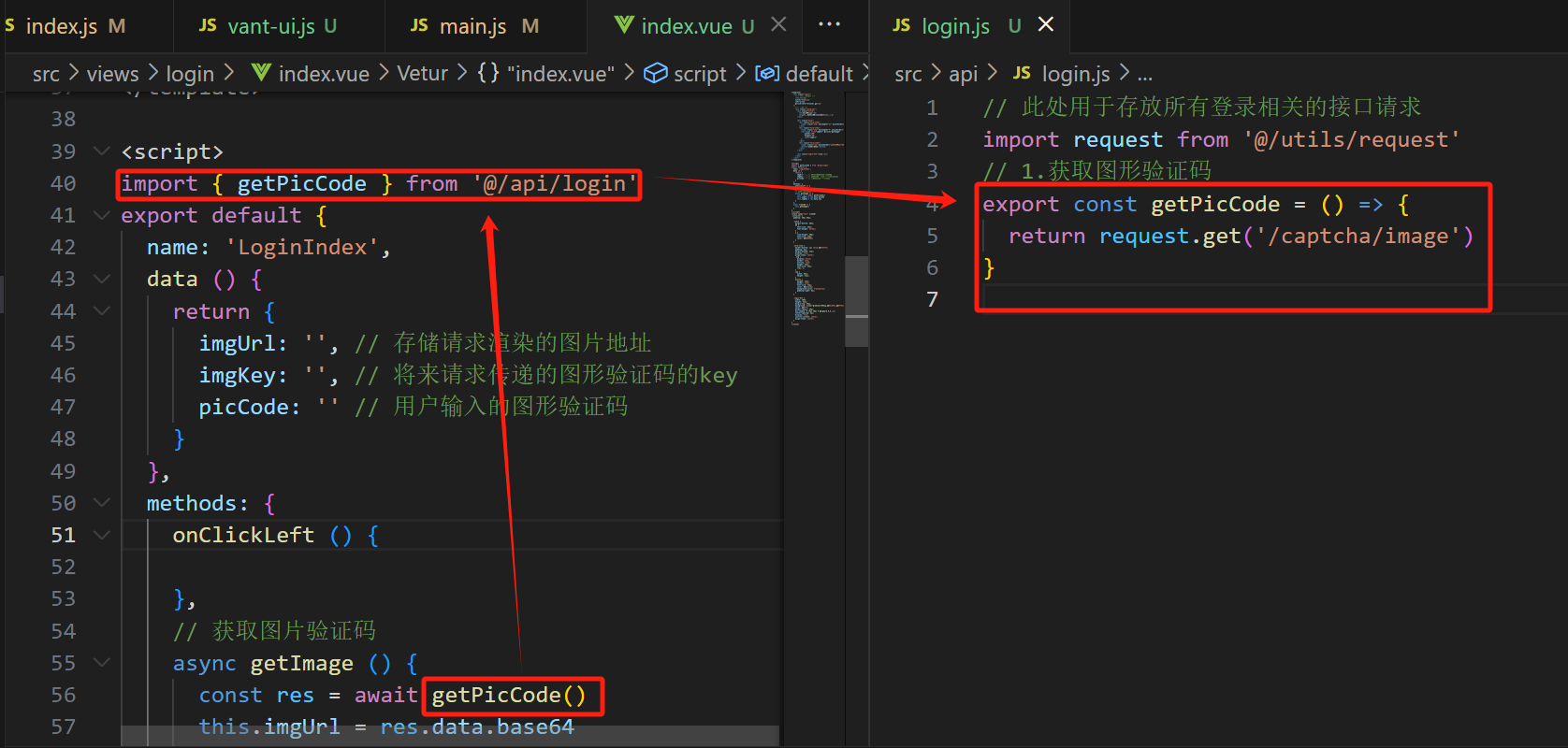Click the JS file icon on vant-ui.js tab
This screenshot has width=1568, height=748.
(x=208, y=25)
